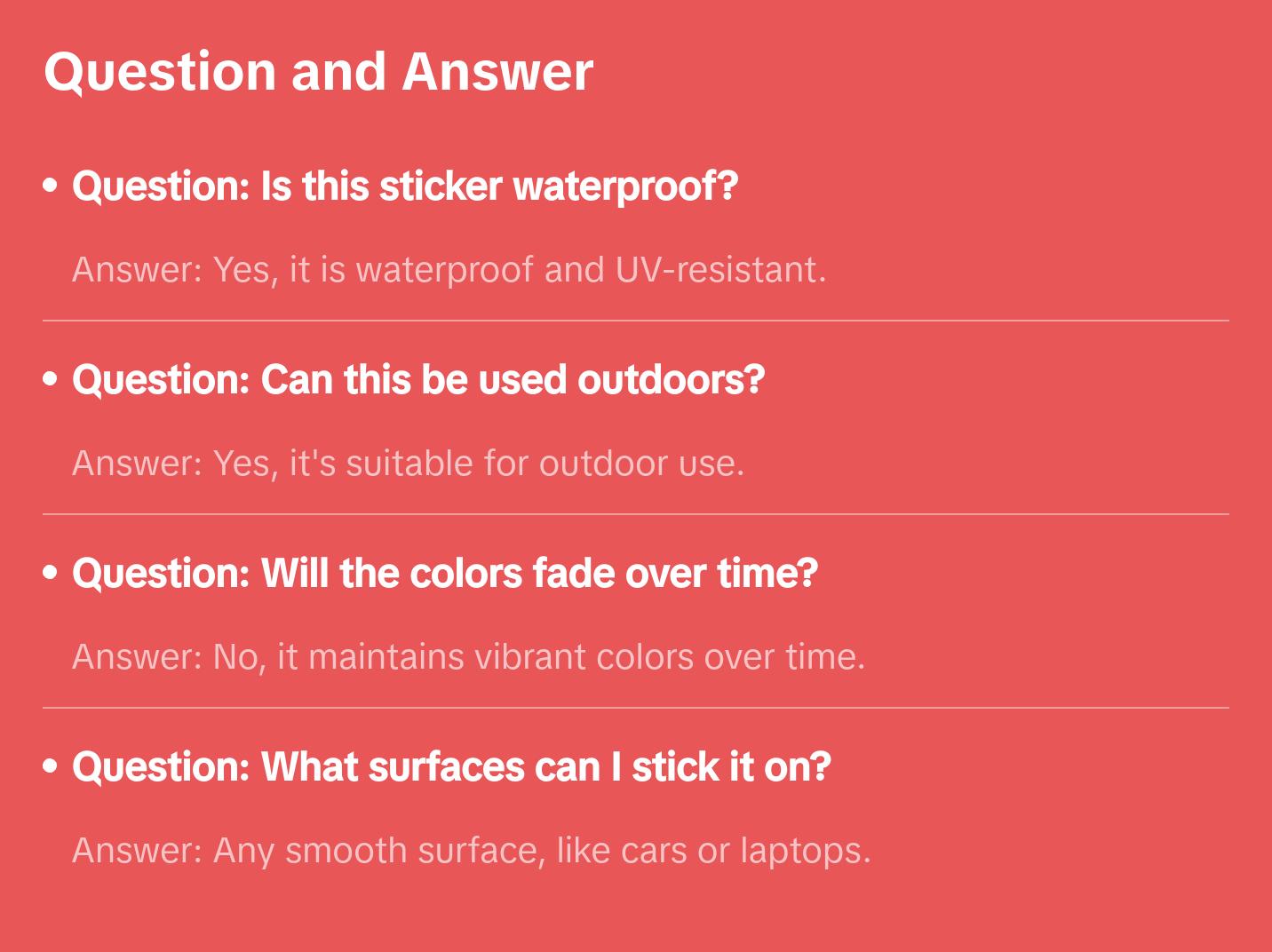Click the "Any smooth surface" answer text
This screenshot has width=1272, height=952.
click(471, 851)
